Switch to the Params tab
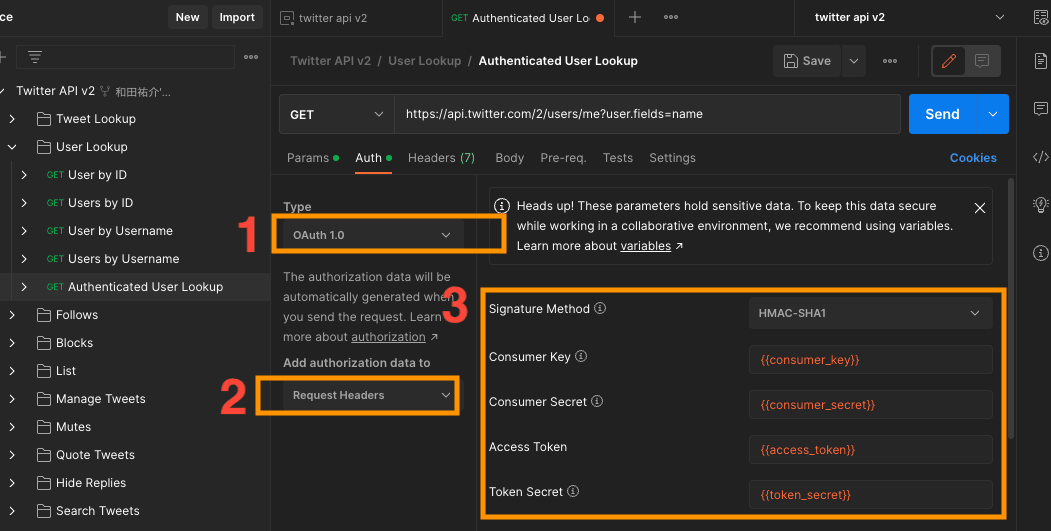The width and height of the screenshot is (1051, 531). tap(312, 158)
